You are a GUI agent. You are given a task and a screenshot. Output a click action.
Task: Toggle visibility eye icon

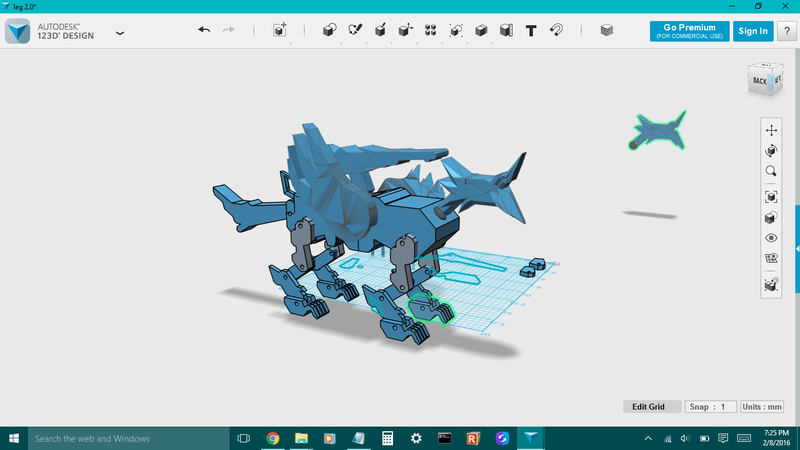(771, 238)
